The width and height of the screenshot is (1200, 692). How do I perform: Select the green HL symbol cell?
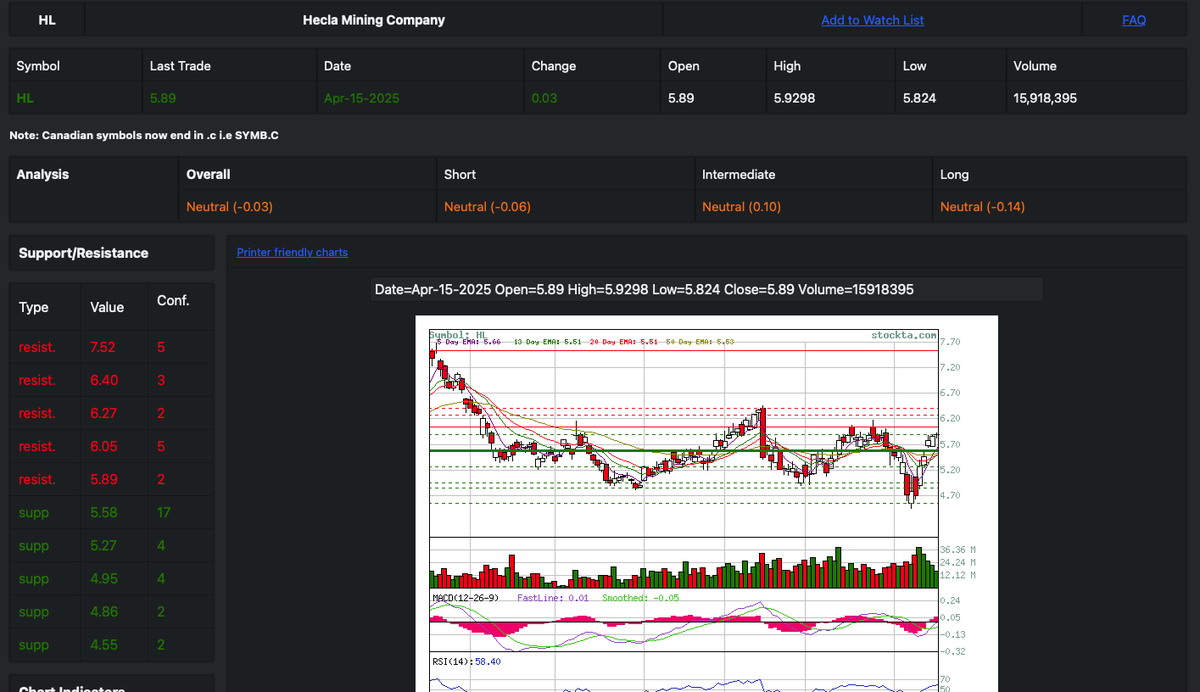pyautogui.click(x=25, y=98)
